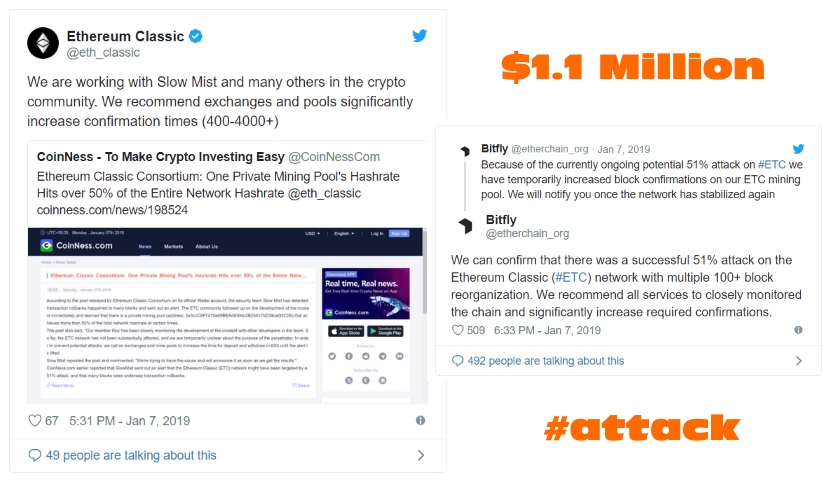Open info icon on Bitfly tweet

click(x=798, y=330)
